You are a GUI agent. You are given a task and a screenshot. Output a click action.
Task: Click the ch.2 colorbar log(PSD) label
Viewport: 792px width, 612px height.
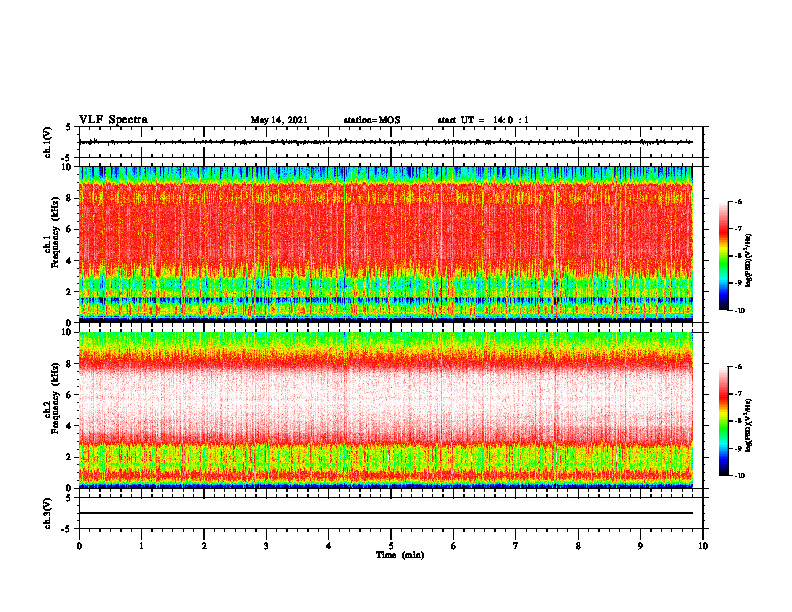(x=749, y=425)
